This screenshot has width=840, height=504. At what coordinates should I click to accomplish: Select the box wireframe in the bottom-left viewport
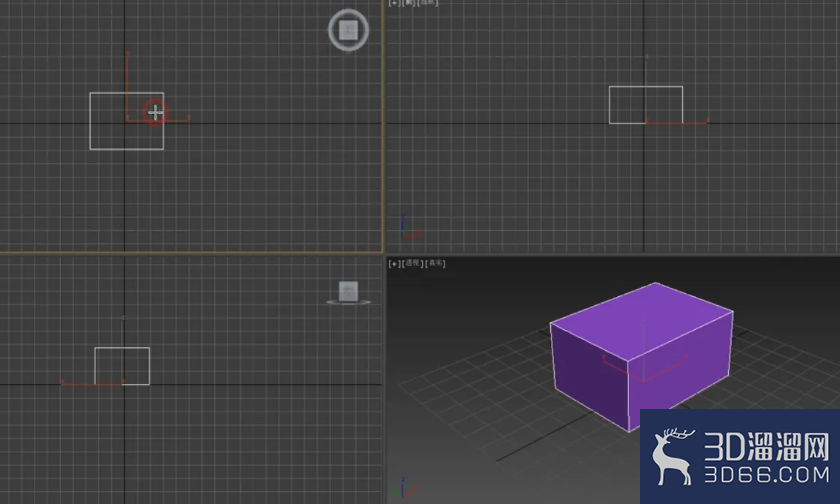(122, 366)
